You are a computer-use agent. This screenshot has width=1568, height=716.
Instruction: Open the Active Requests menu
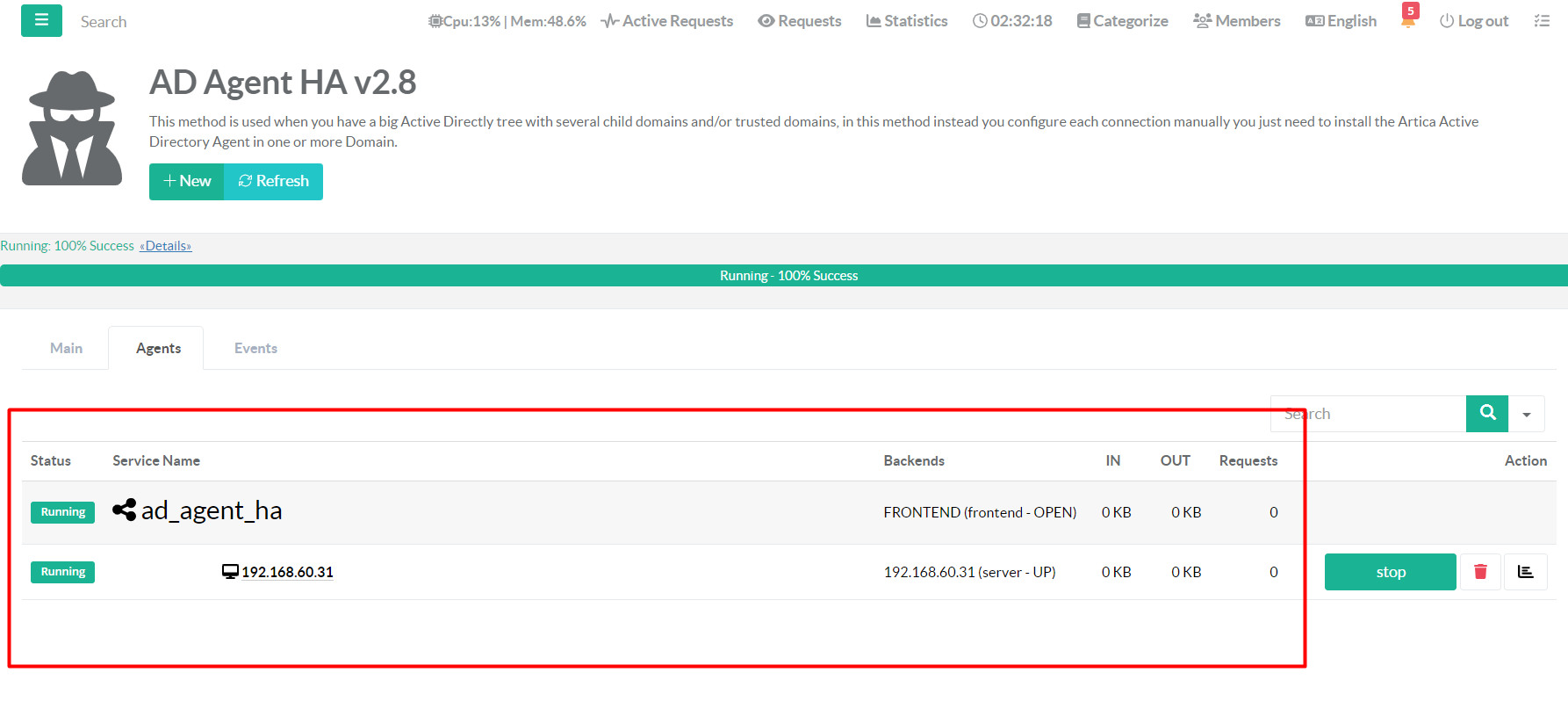666,21
